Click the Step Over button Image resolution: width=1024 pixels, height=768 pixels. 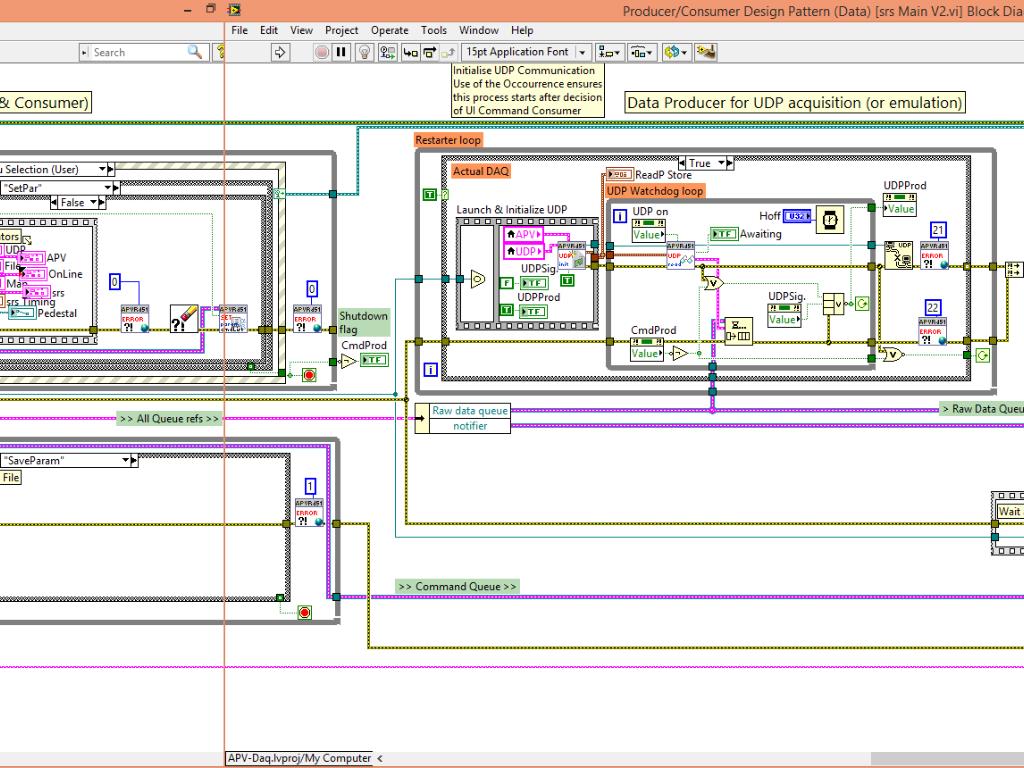430,52
